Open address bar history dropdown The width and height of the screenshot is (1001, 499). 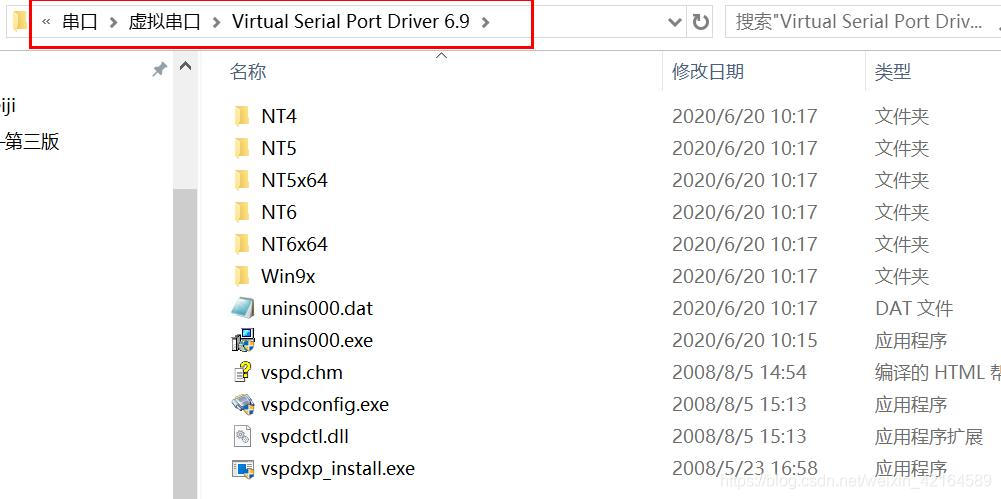(x=674, y=22)
